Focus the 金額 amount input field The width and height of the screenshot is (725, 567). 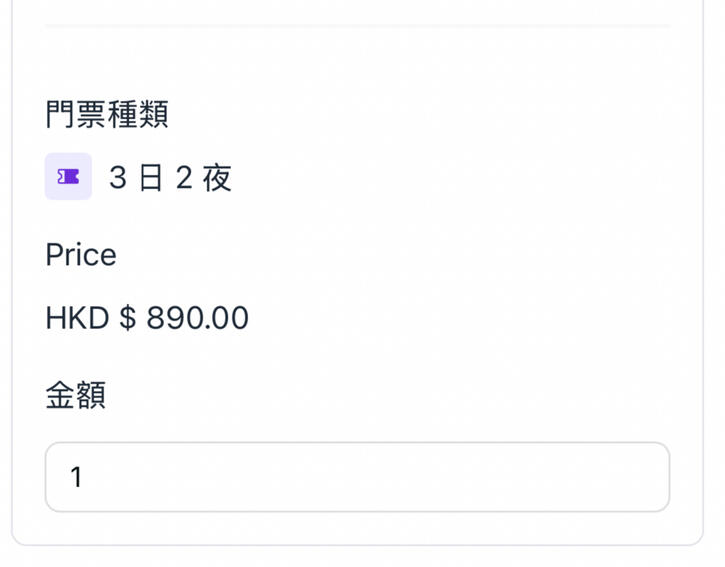click(357, 477)
